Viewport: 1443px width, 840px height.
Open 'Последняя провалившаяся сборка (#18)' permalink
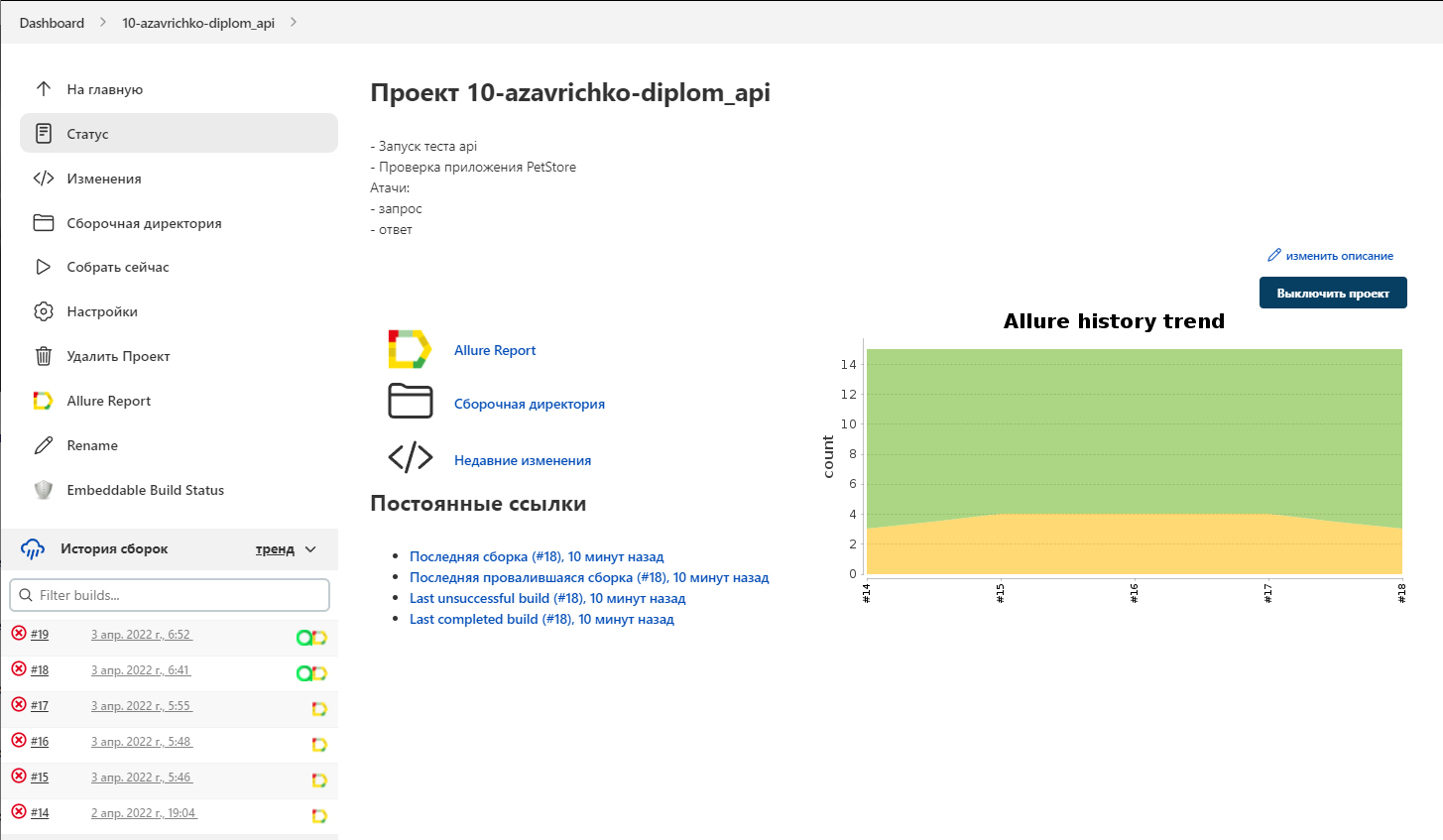tap(589, 577)
